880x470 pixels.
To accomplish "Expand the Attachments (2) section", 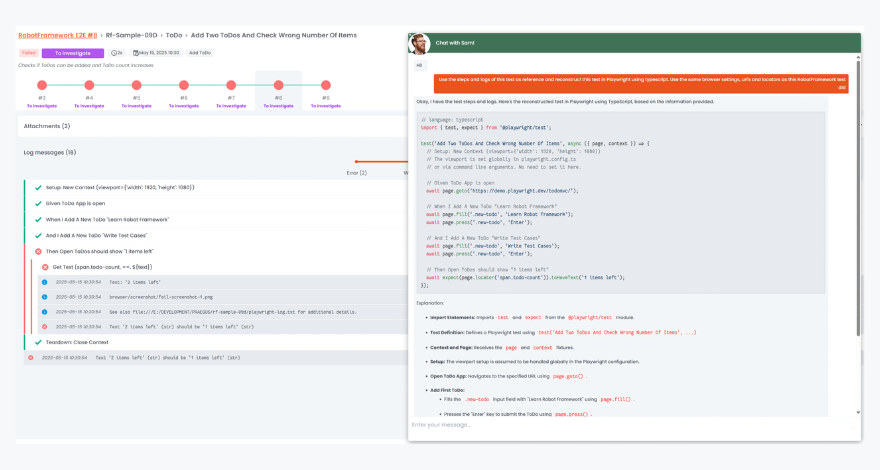I will [x=47, y=126].
